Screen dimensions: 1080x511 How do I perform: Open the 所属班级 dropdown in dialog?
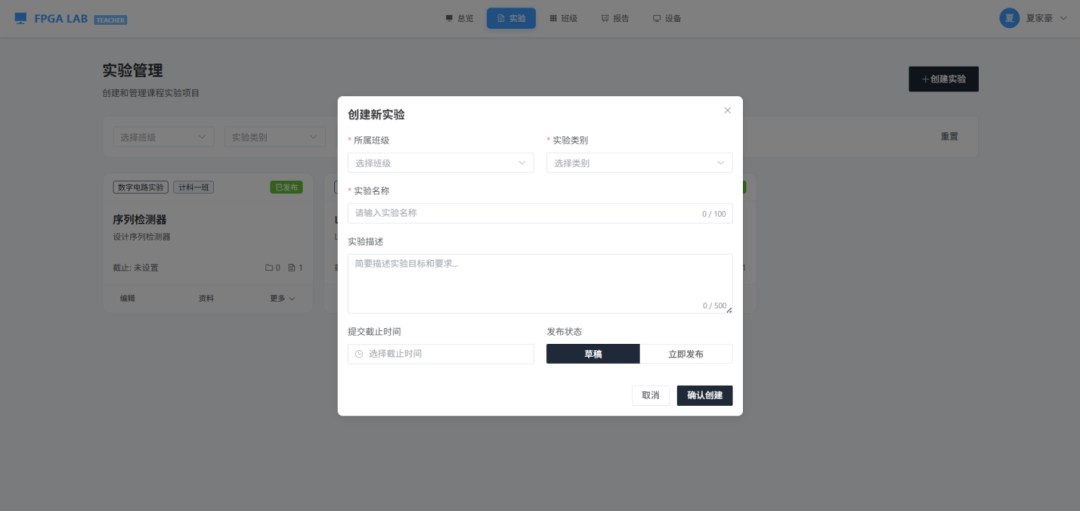pos(440,163)
